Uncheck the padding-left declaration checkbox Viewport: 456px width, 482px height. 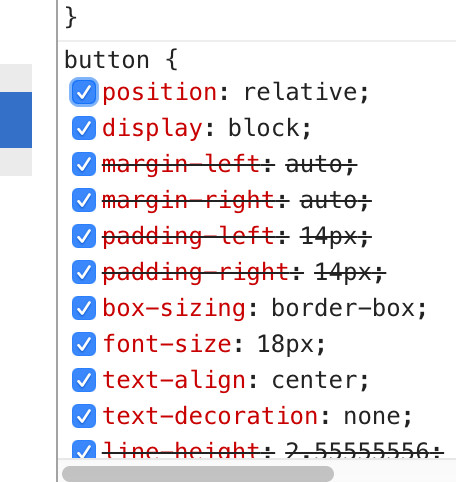(x=84, y=236)
